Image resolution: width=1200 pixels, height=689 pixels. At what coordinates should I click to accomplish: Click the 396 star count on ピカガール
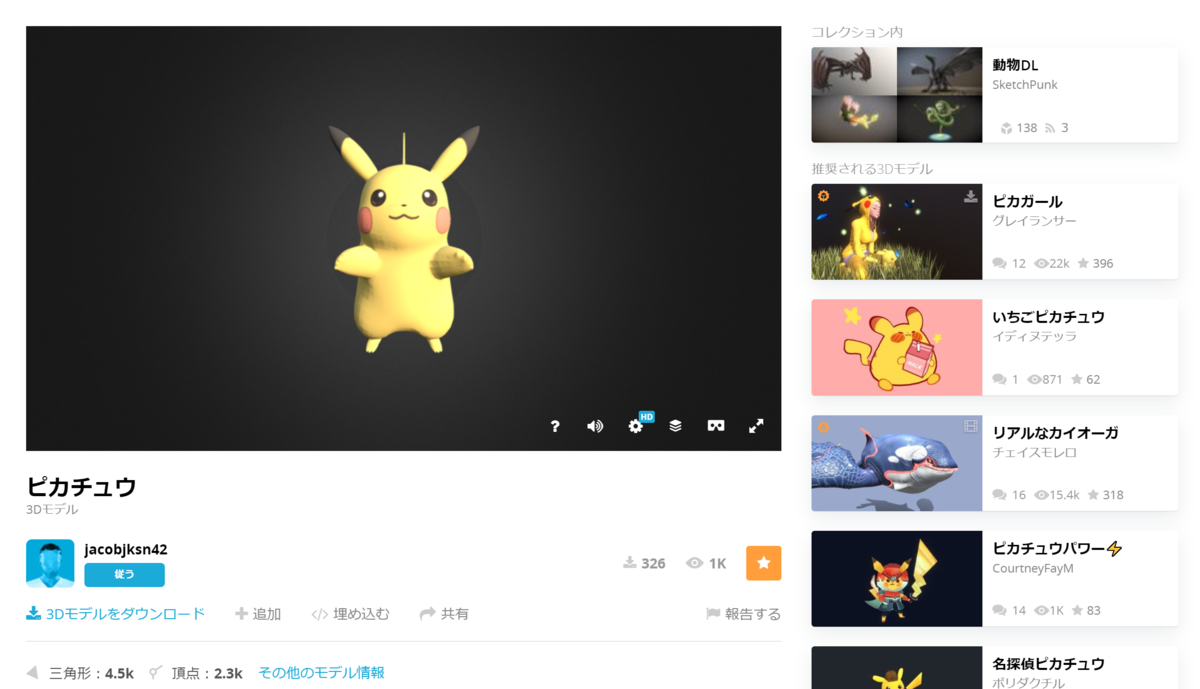pyautogui.click(x=1095, y=264)
